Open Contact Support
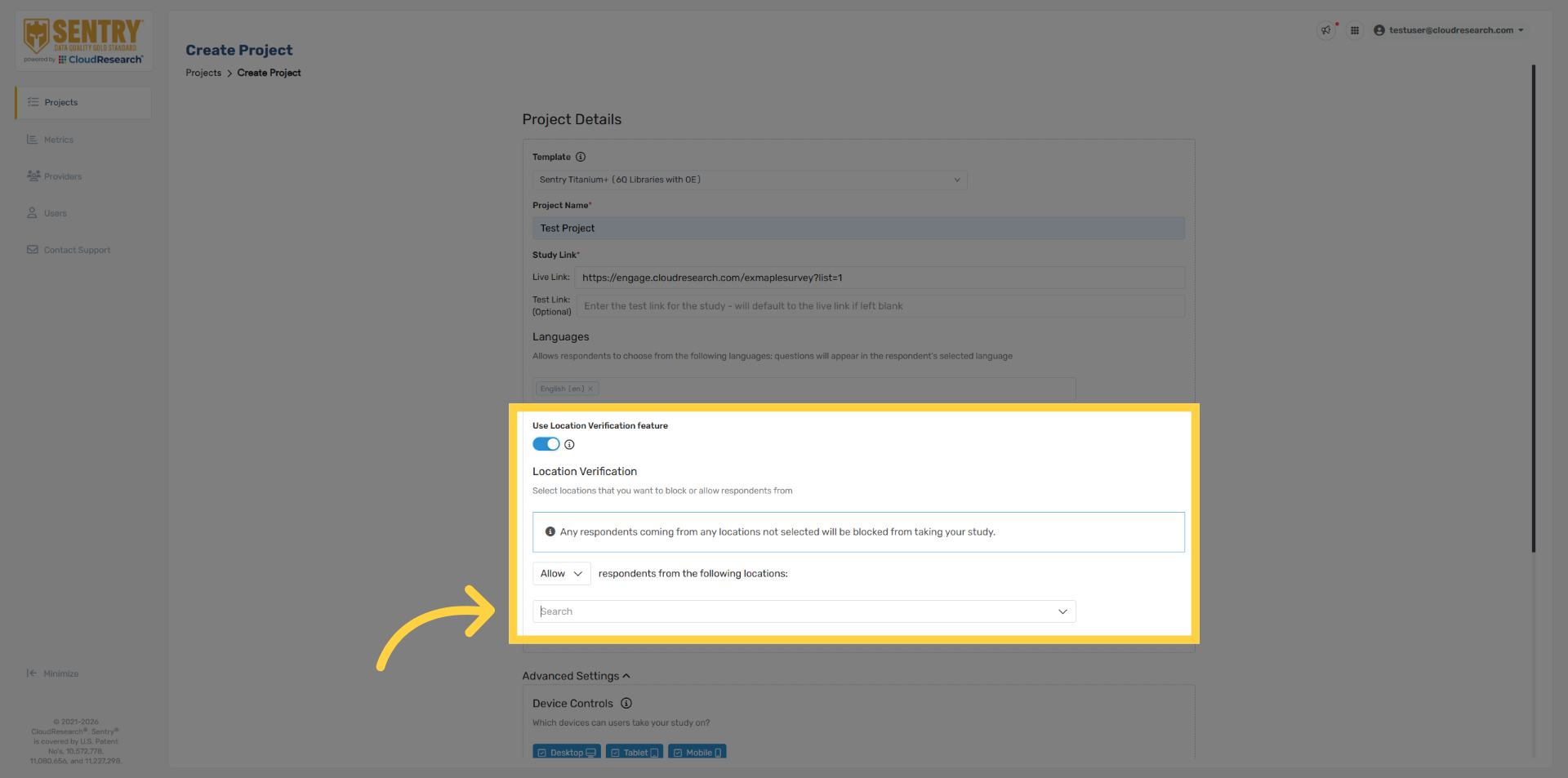Image resolution: width=1568 pixels, height=778 pixels. point(77,250)
